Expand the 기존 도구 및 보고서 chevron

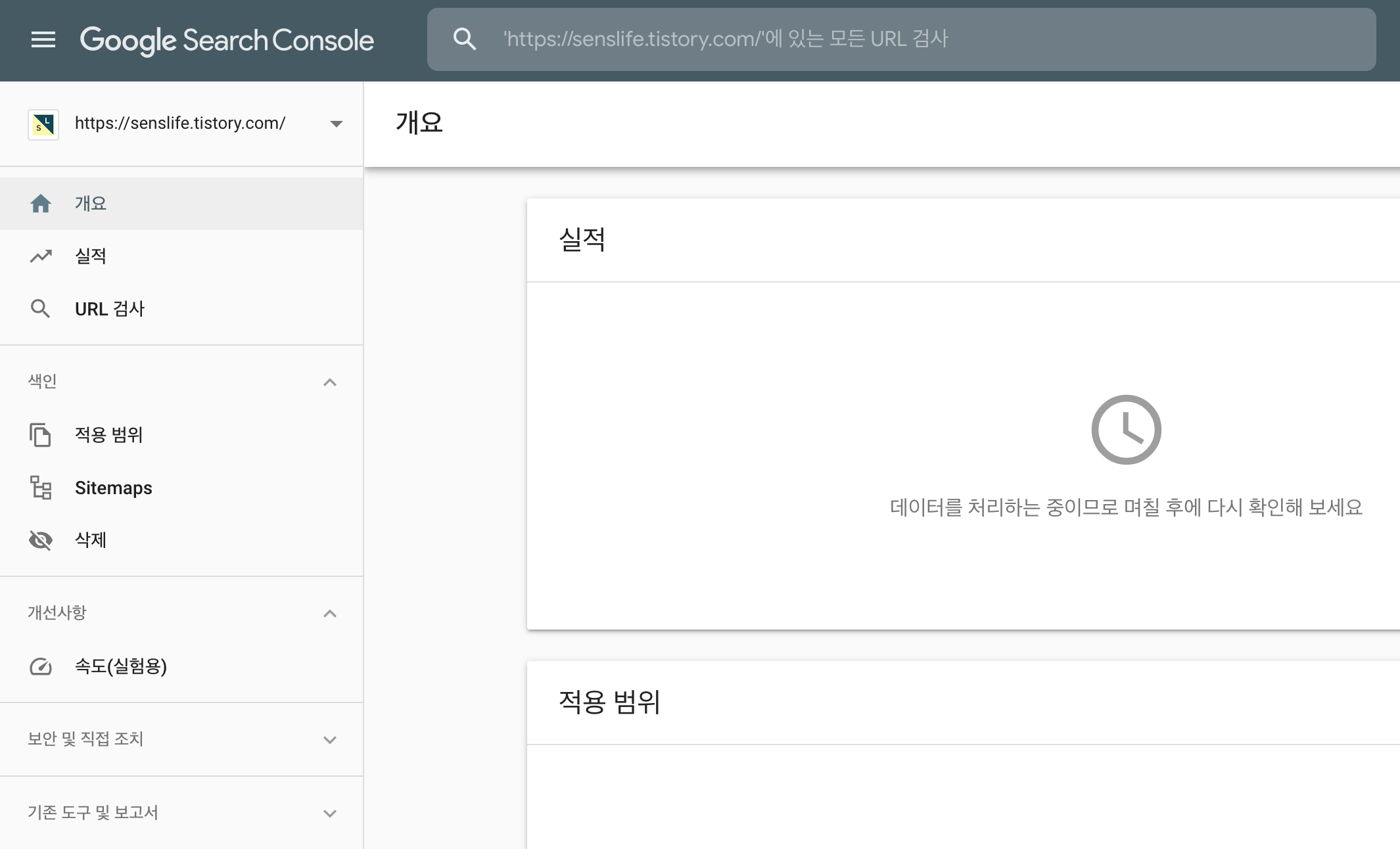pyautogui.click(x=330, y=814)
